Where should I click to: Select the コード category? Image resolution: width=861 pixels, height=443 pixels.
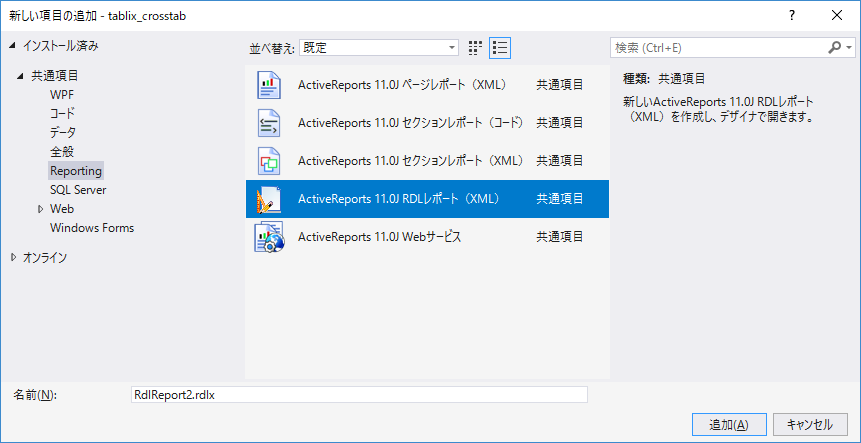63,114
